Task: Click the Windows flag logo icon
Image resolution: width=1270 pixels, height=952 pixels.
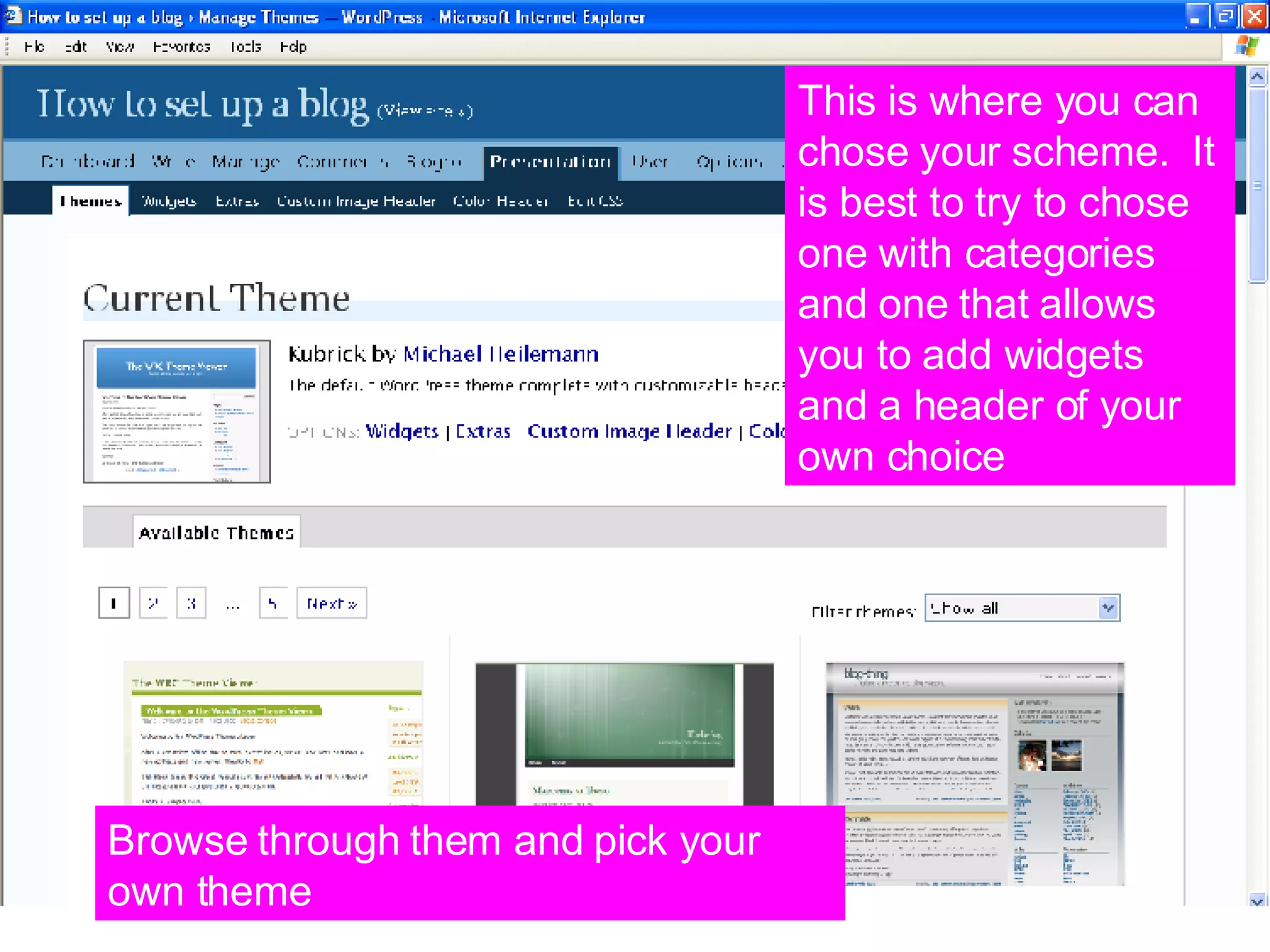Action: pyautogui.click(x=1246, y=46)
